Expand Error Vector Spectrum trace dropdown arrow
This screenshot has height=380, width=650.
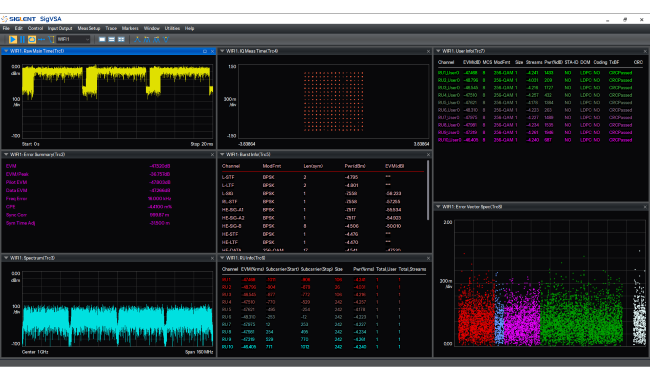click(438, 206)
